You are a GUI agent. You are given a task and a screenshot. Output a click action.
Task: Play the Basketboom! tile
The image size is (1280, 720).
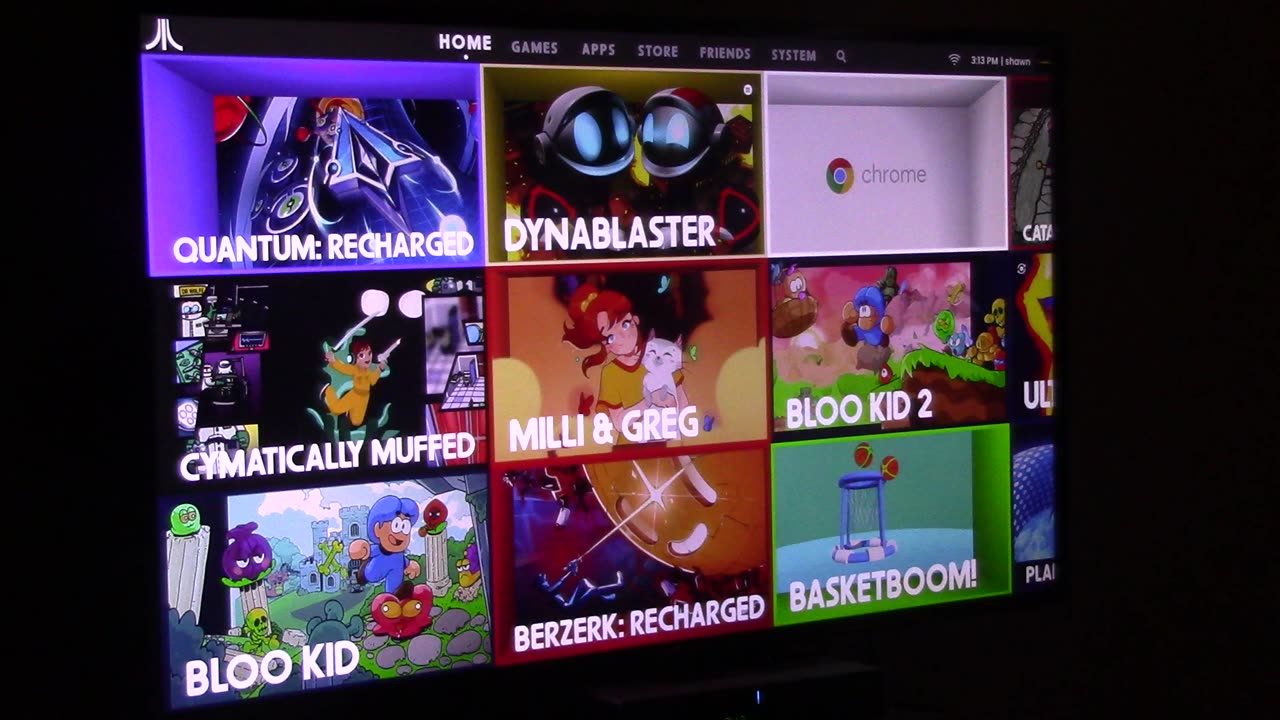tap(891, 524)
